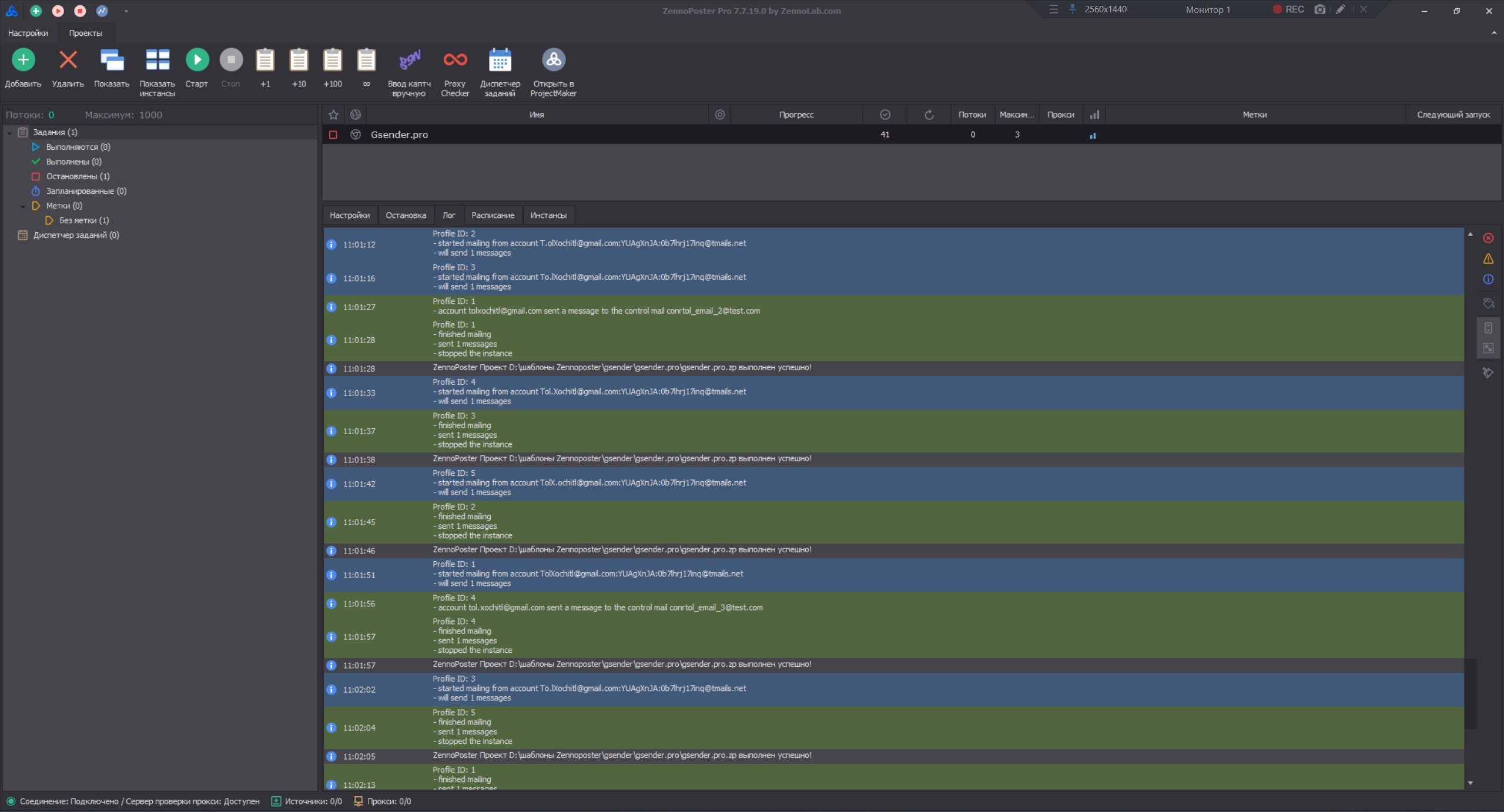Start the project with Старт button
The image size is (1504, 812).
coord(197,59)
